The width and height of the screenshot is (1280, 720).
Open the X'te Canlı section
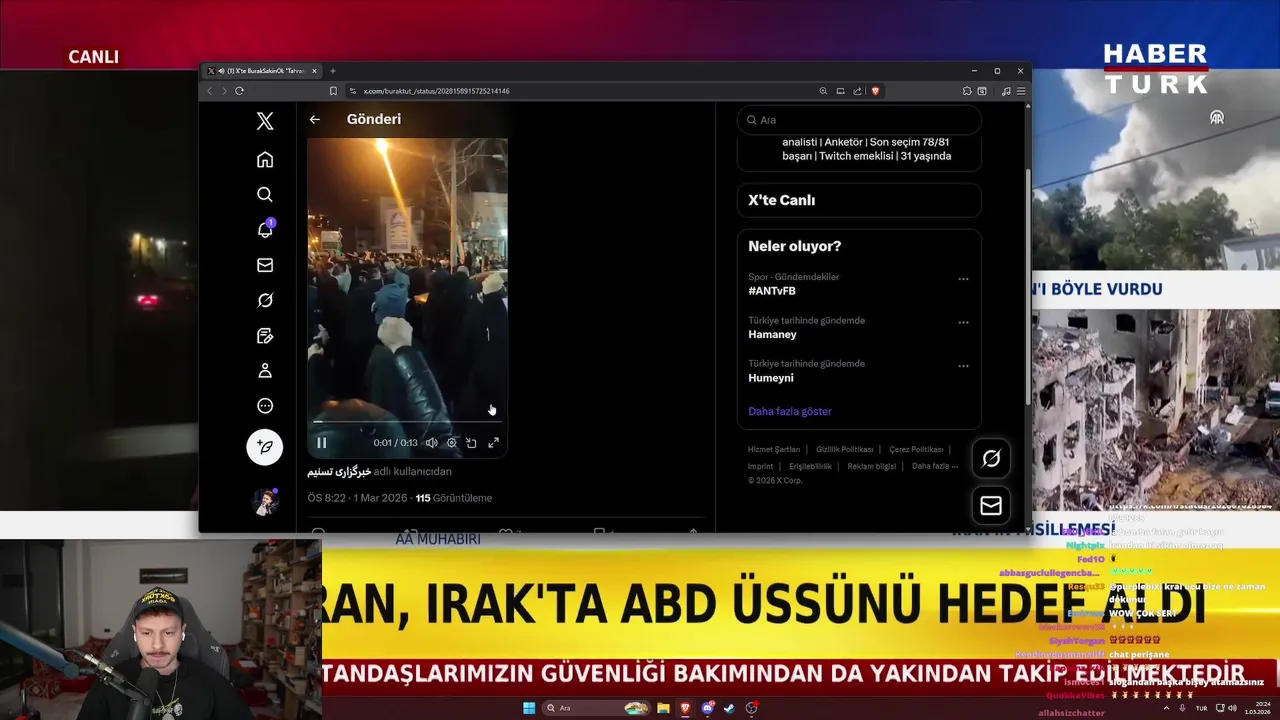click(x=859, y=200)
